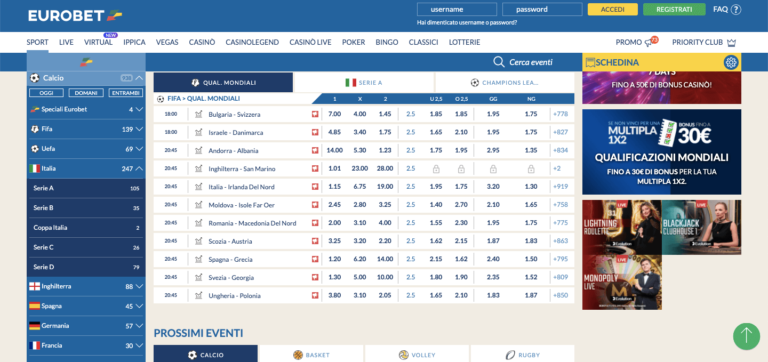Open the VIRTUAL menu item
768x362 pixels.
coord(98,43)
